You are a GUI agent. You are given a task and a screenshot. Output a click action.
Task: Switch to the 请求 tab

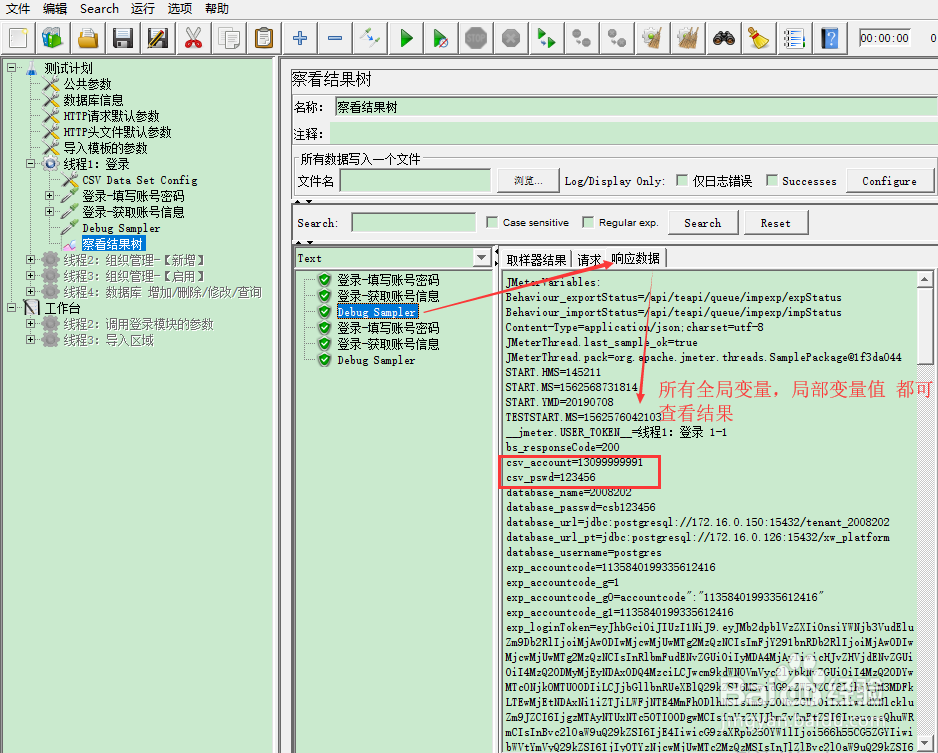(589, 260)
